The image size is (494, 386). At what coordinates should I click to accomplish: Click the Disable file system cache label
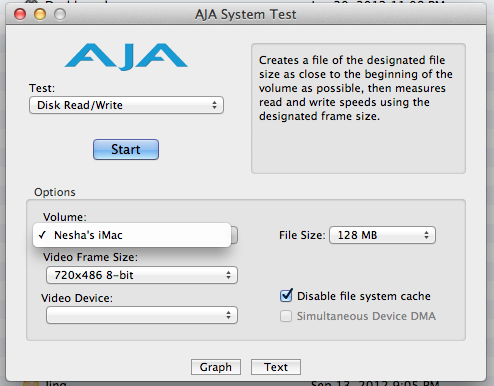tap(364, 296)
